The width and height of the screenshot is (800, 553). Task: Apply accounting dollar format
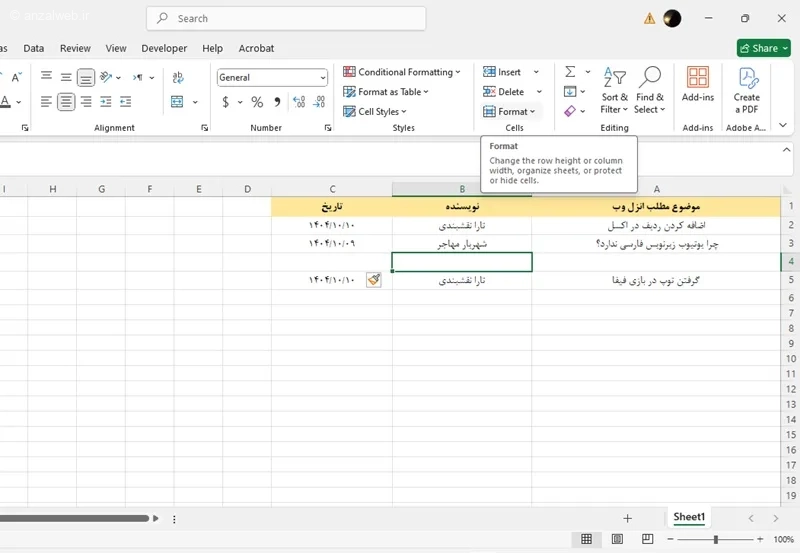[226, 102]
